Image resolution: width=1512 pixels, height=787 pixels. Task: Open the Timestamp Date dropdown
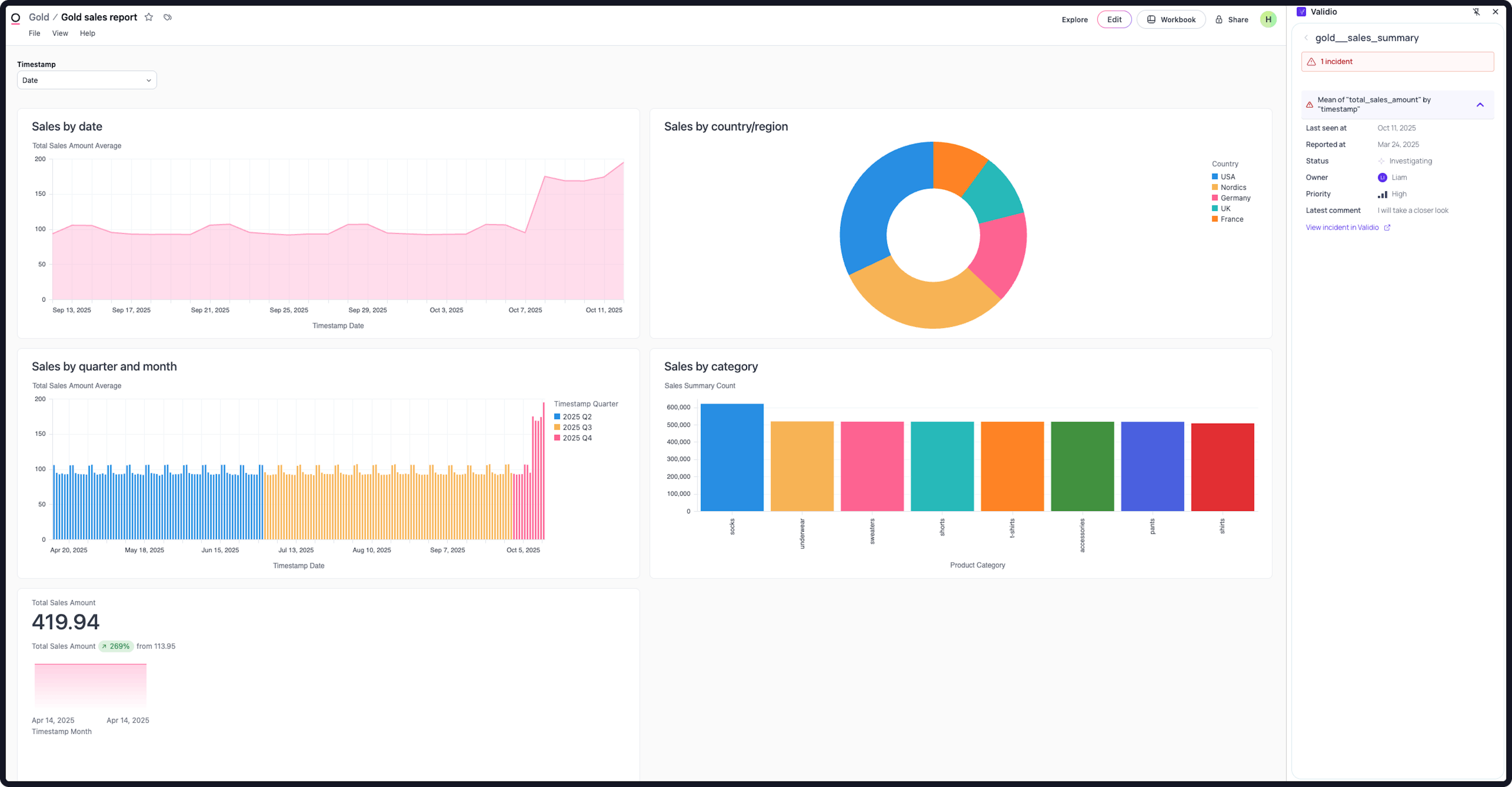tap(87, 80)
